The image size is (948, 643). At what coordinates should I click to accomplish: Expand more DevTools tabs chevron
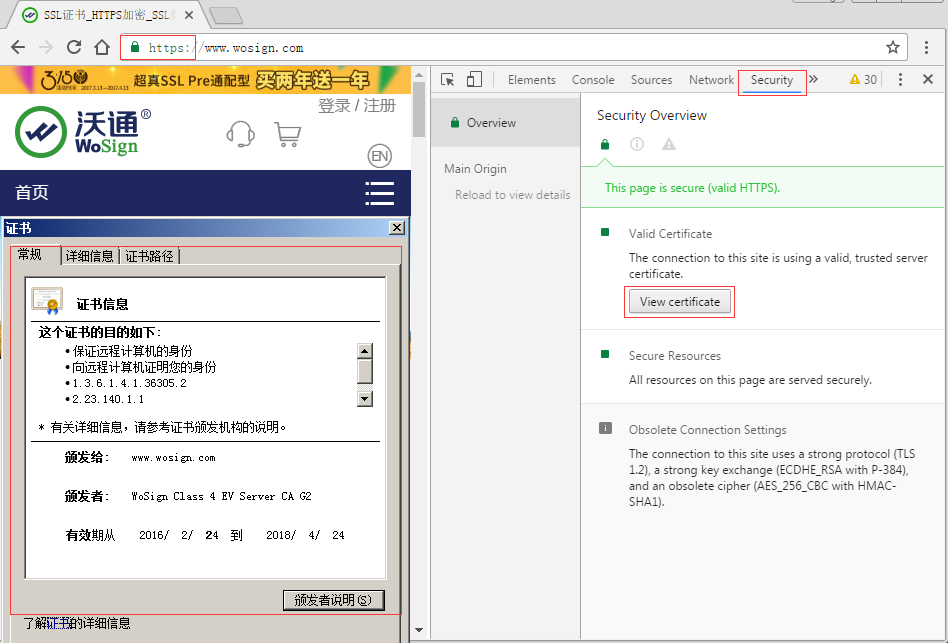pyautogui.click(x=813, y=80)
